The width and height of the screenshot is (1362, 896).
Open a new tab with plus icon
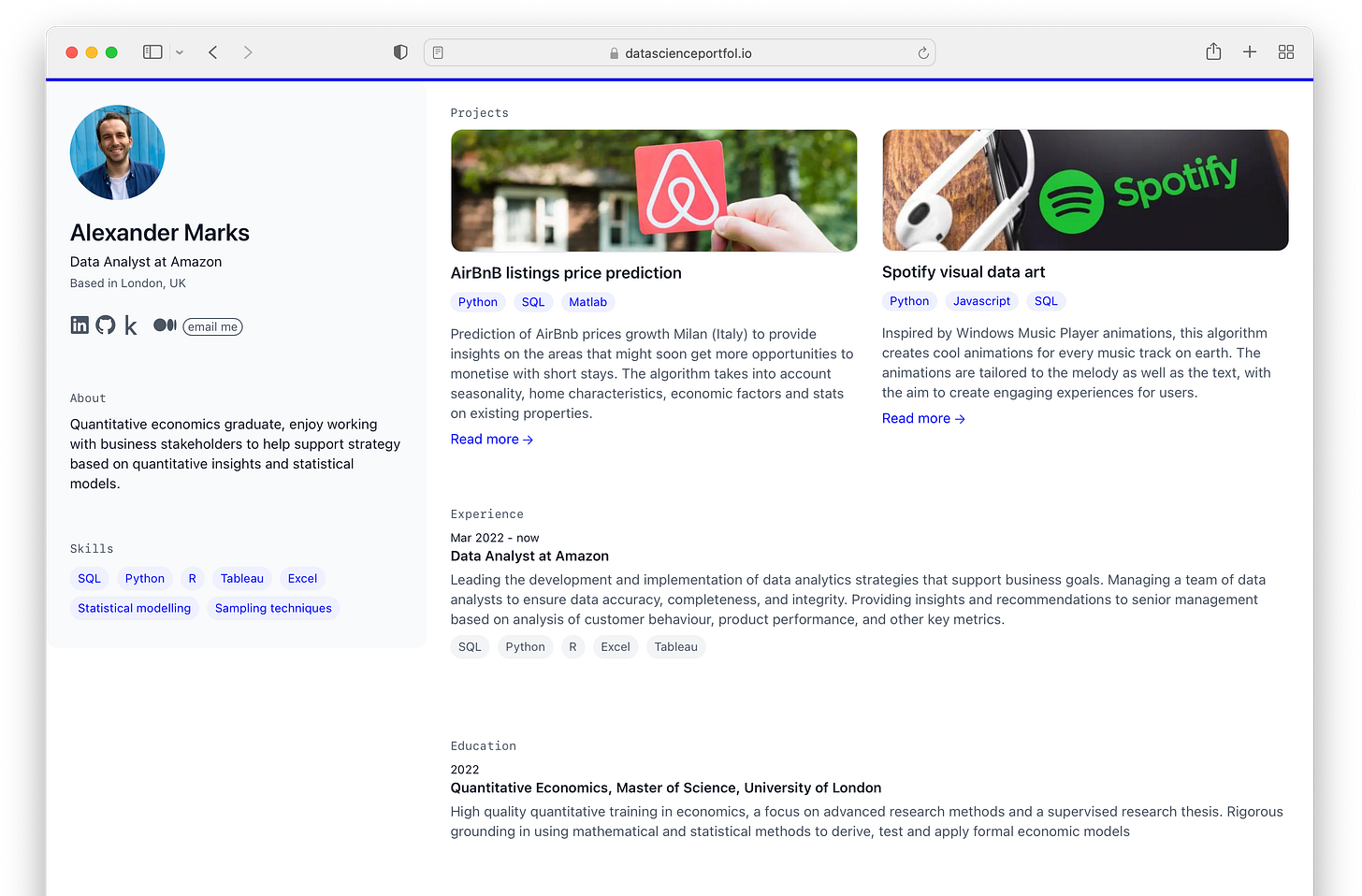[1250, 52]
